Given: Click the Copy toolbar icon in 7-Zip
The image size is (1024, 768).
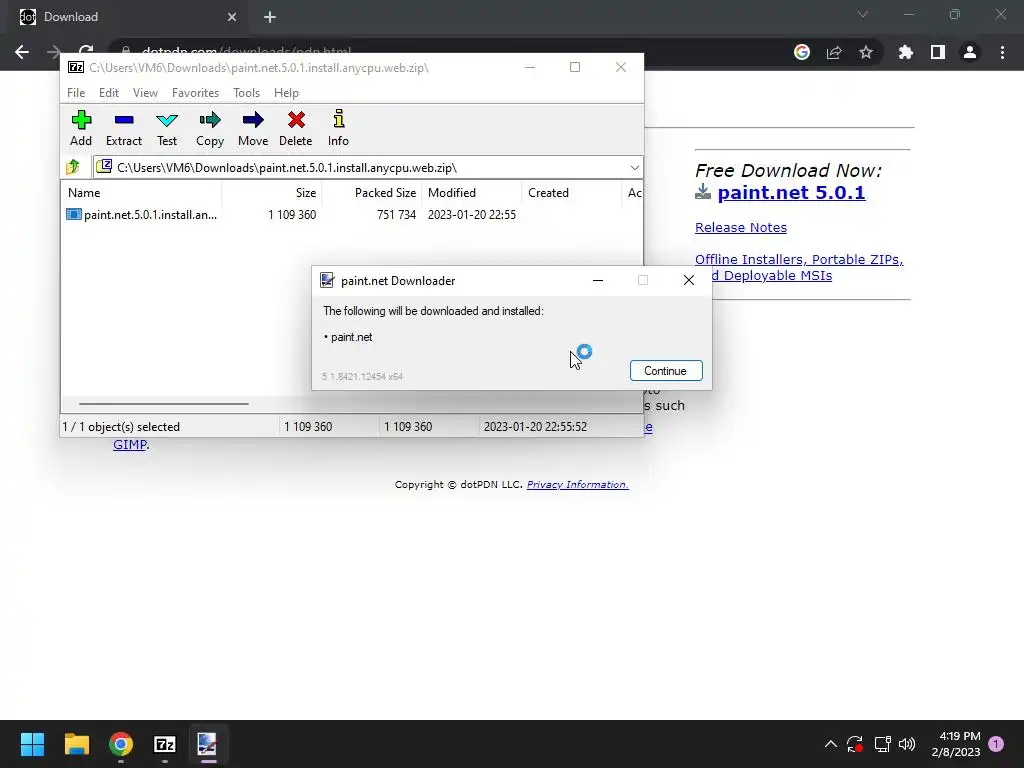Looking at the screenshot, I should (x=210, y=128).
